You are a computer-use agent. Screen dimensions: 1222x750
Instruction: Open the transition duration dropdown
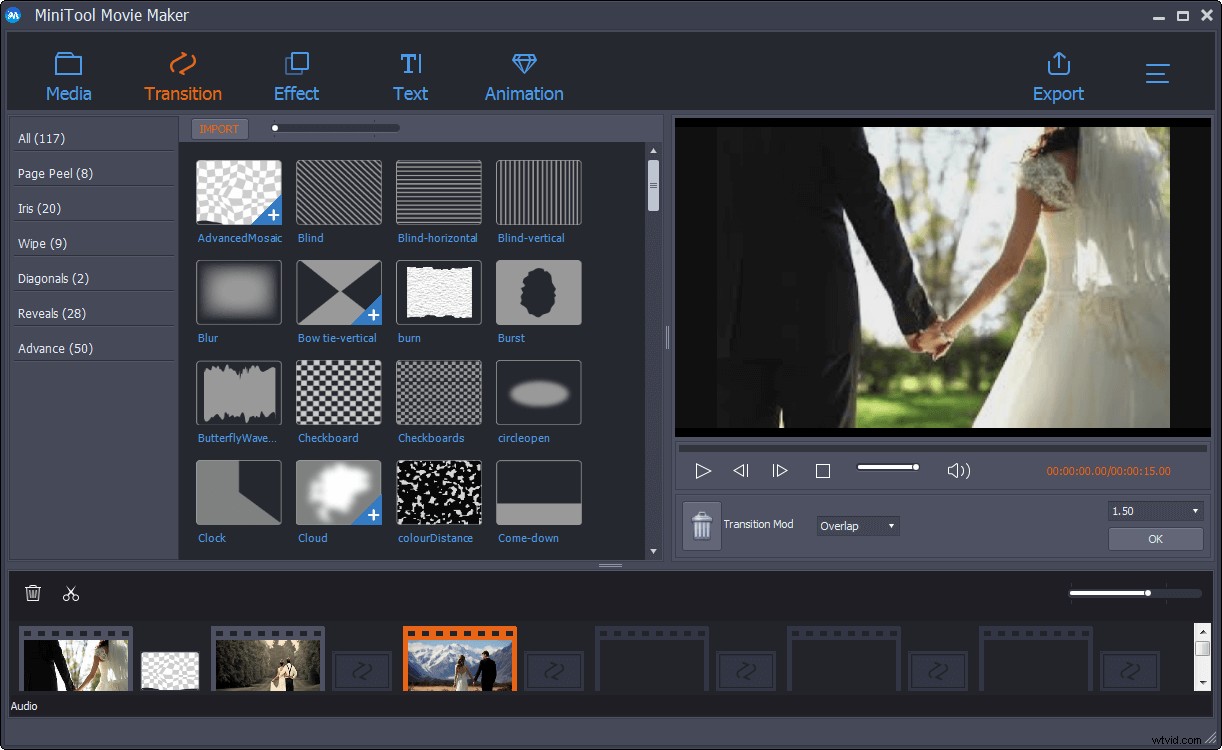[1155, 510]
